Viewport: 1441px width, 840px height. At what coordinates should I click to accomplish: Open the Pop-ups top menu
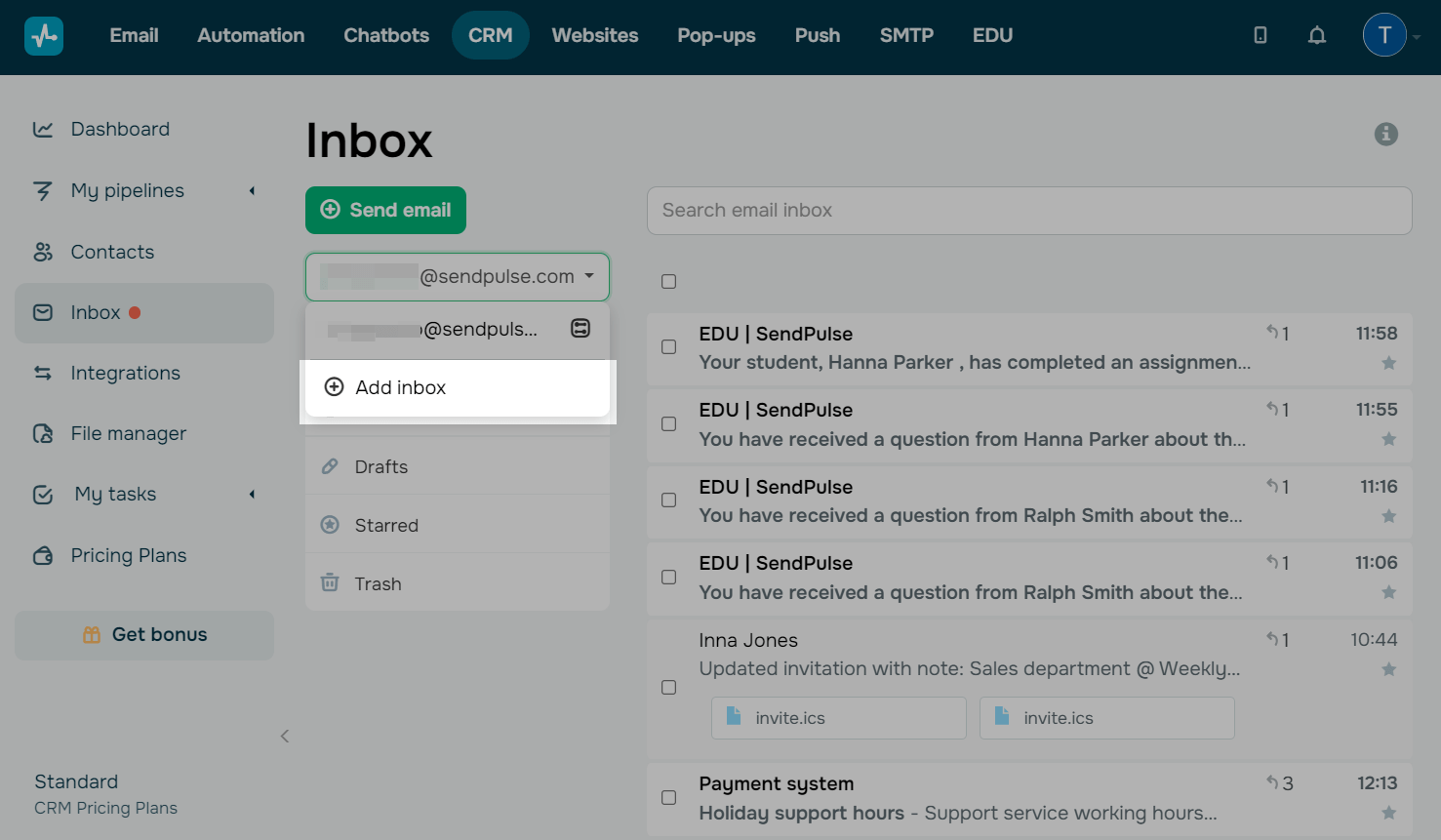[x=716, y=35]
